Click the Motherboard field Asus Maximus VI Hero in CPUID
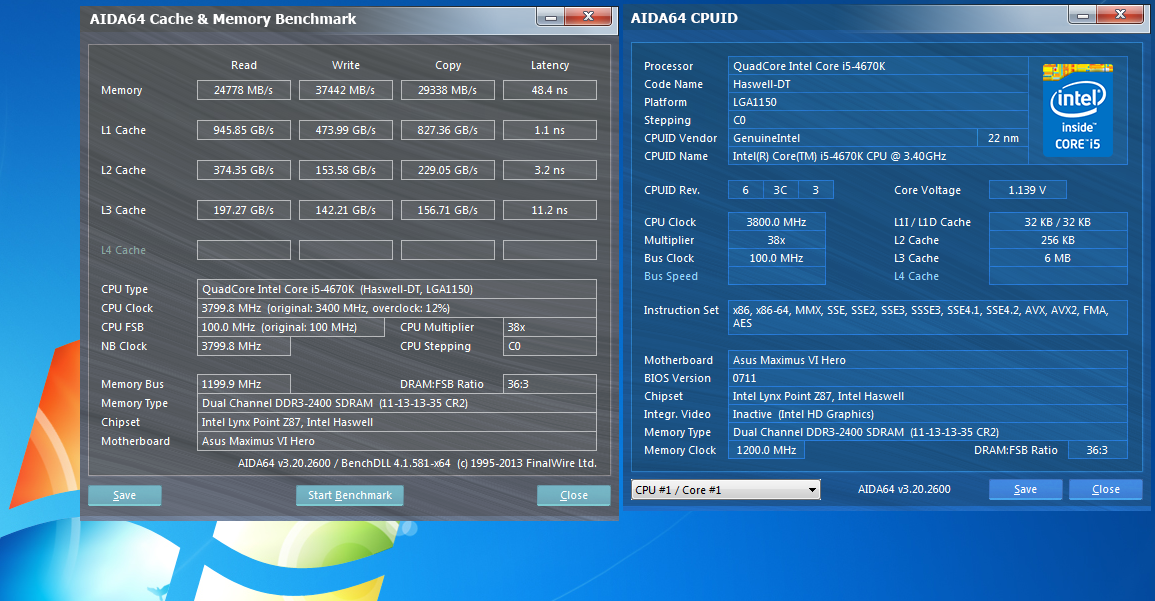 927,360
